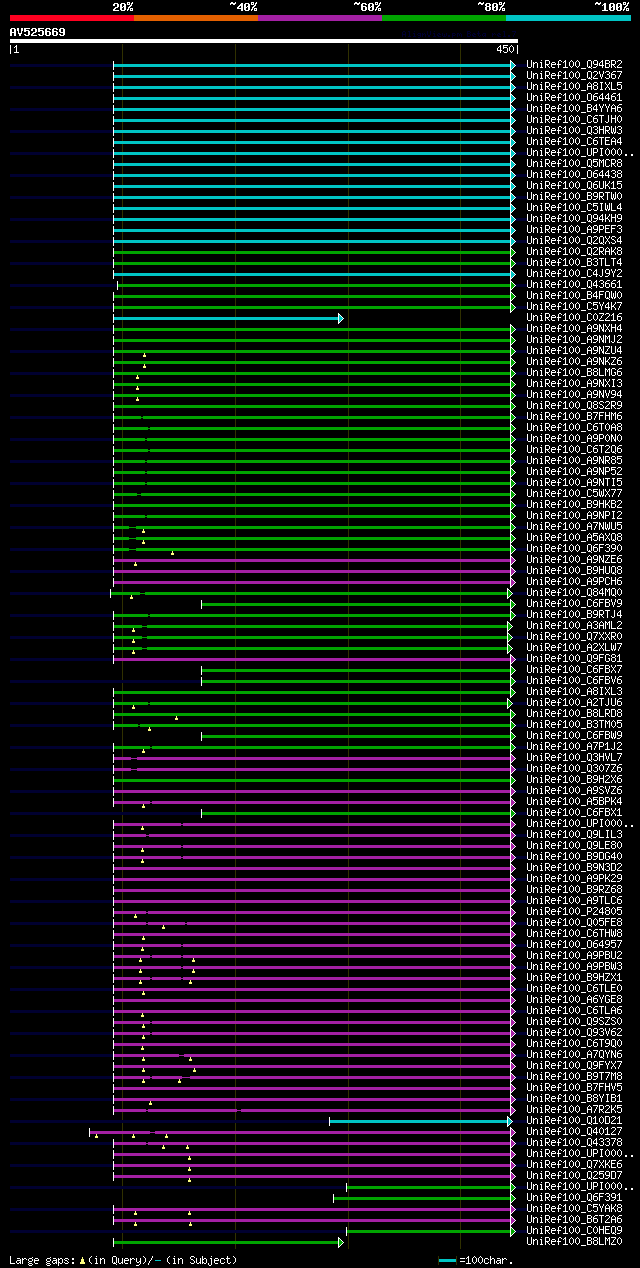Click the red 20% identity legend segment
This screenshot has height=1268, width=640.
pos(72,18)
